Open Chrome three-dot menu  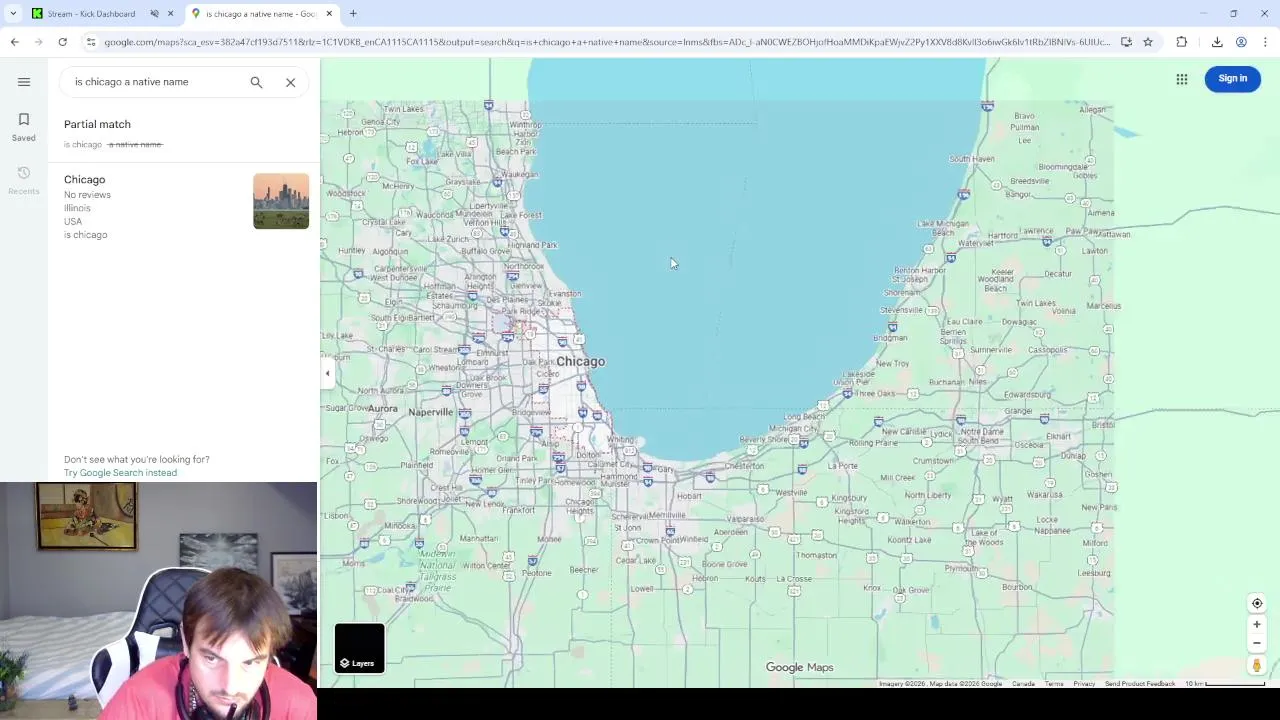click(x=1265, y=42)
